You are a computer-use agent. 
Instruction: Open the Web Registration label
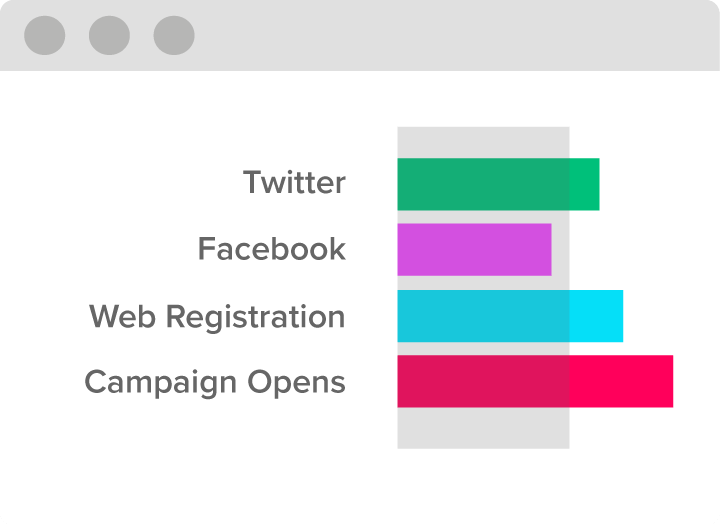click(217, 317)
